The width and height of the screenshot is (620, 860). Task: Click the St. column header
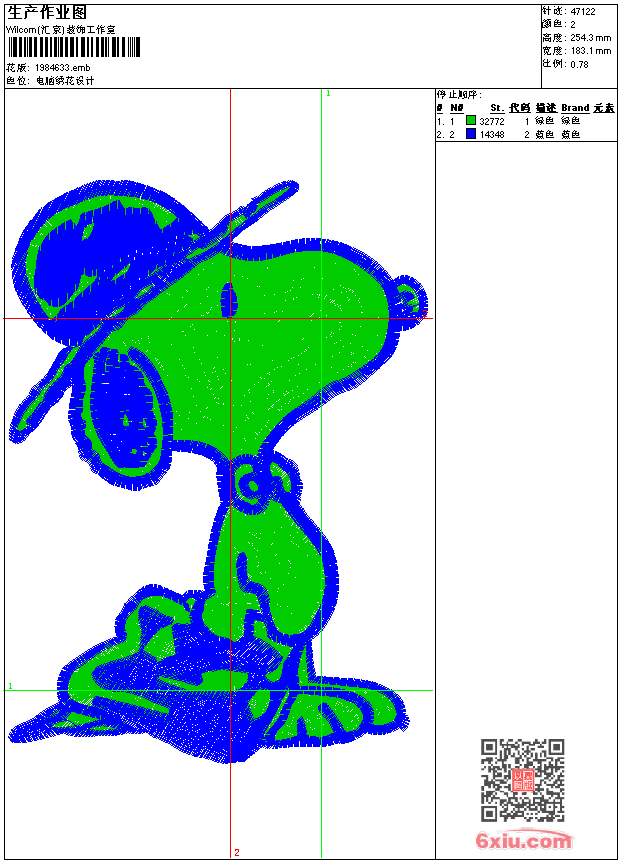pos(497,108)
